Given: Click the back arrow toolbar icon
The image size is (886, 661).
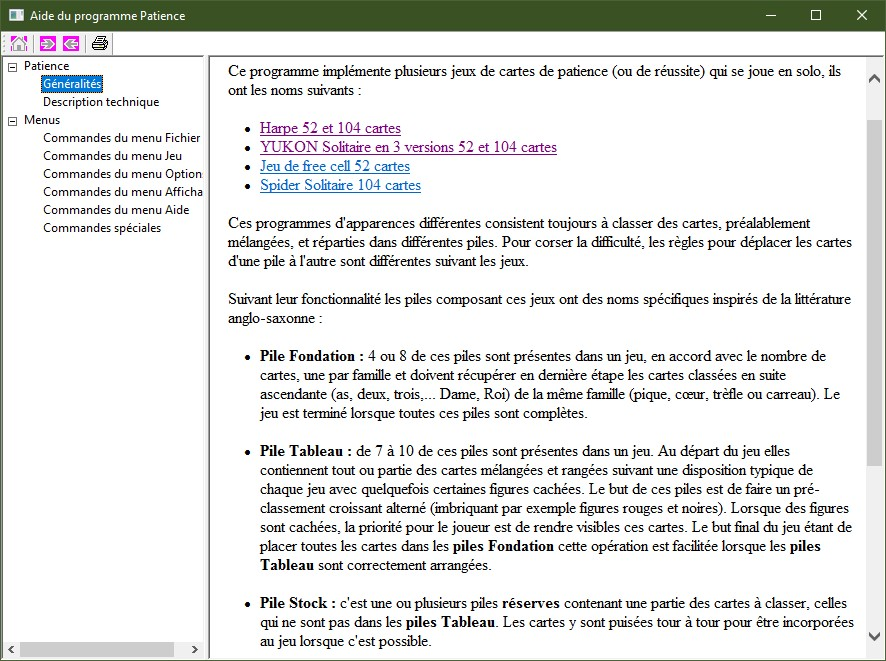Looking at the screenshot, I should pyautogui.click(x=70, y=43).
